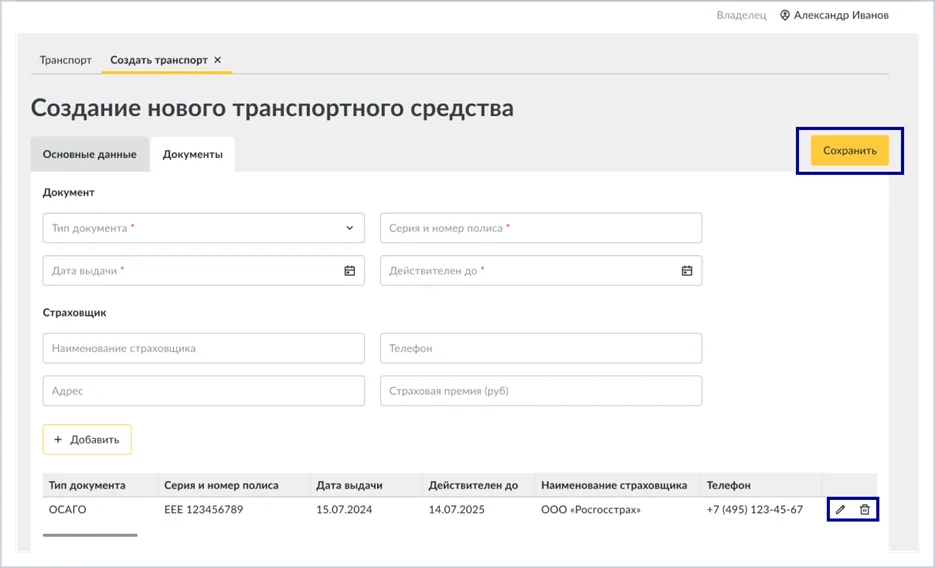Click the Добавить button
Image resolution: width=935 pixels, height=568 pixels.
tap(87, 439)
